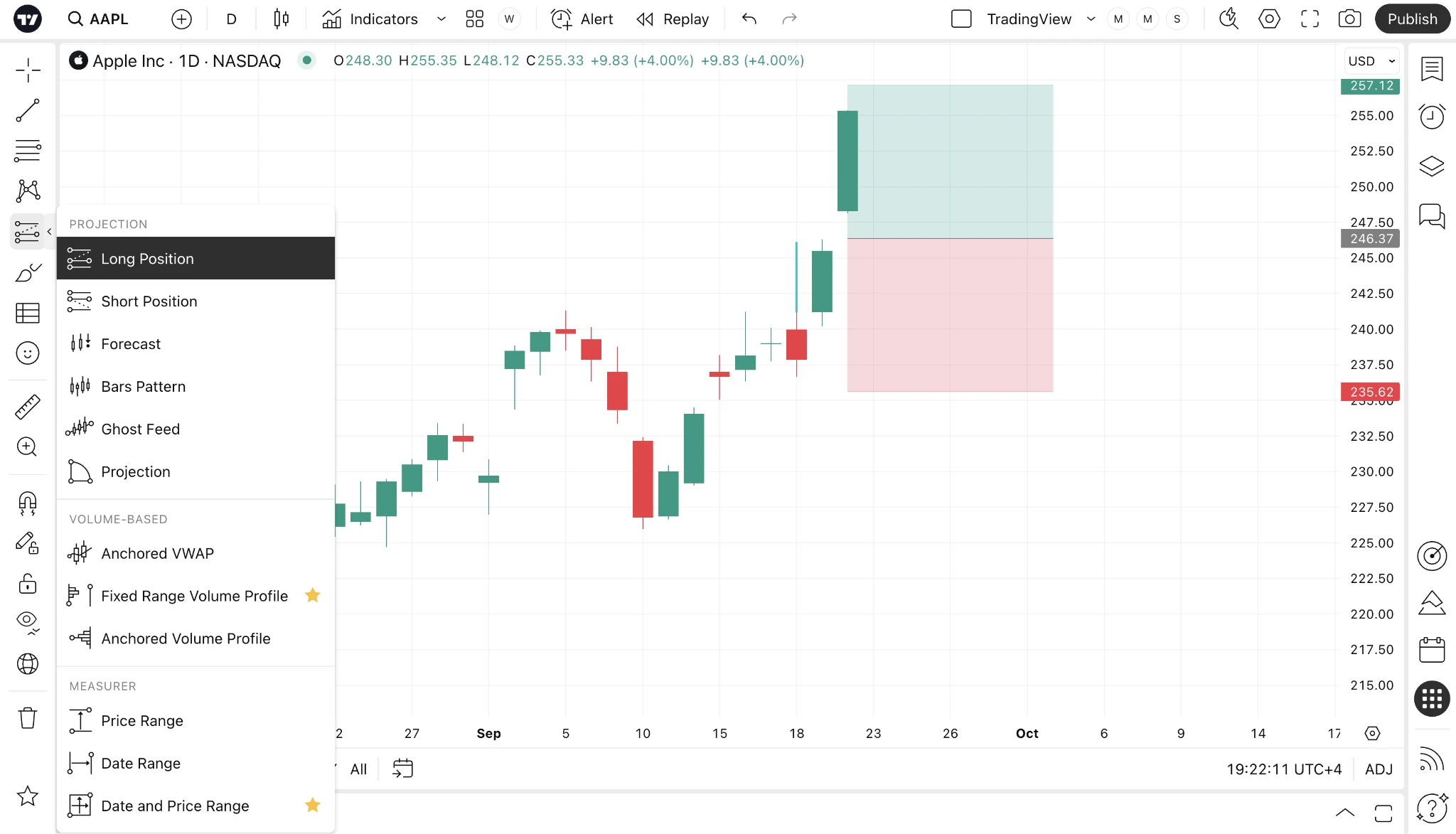Expand the Indicators favorites chevron
The width and height of the screenshot is (1456, 834).
pos(441,19)
